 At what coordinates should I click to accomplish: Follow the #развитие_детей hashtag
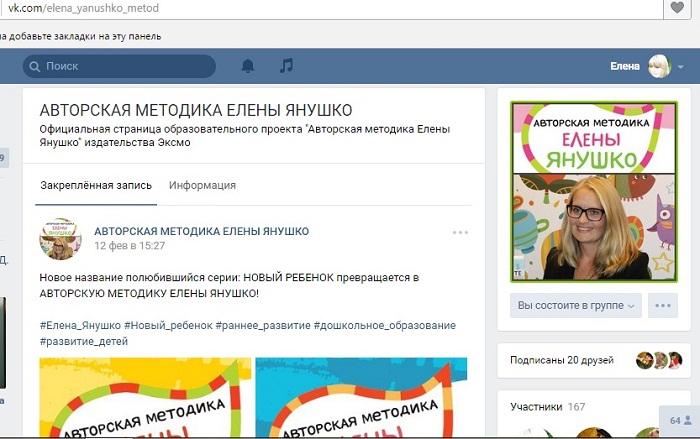(x=83, y=341)
